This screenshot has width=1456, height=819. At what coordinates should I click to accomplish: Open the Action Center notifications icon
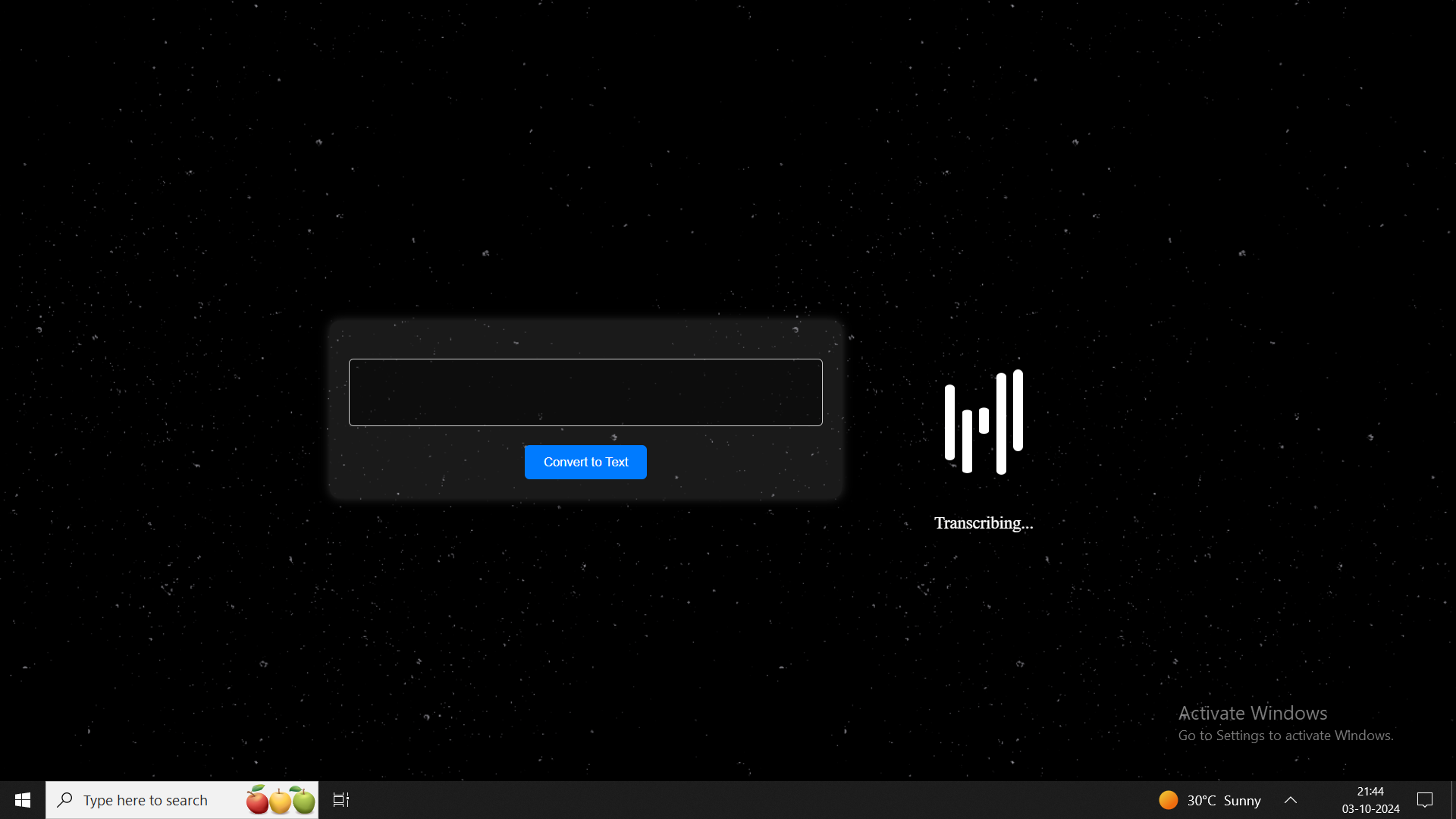[x=1425, y=800]
